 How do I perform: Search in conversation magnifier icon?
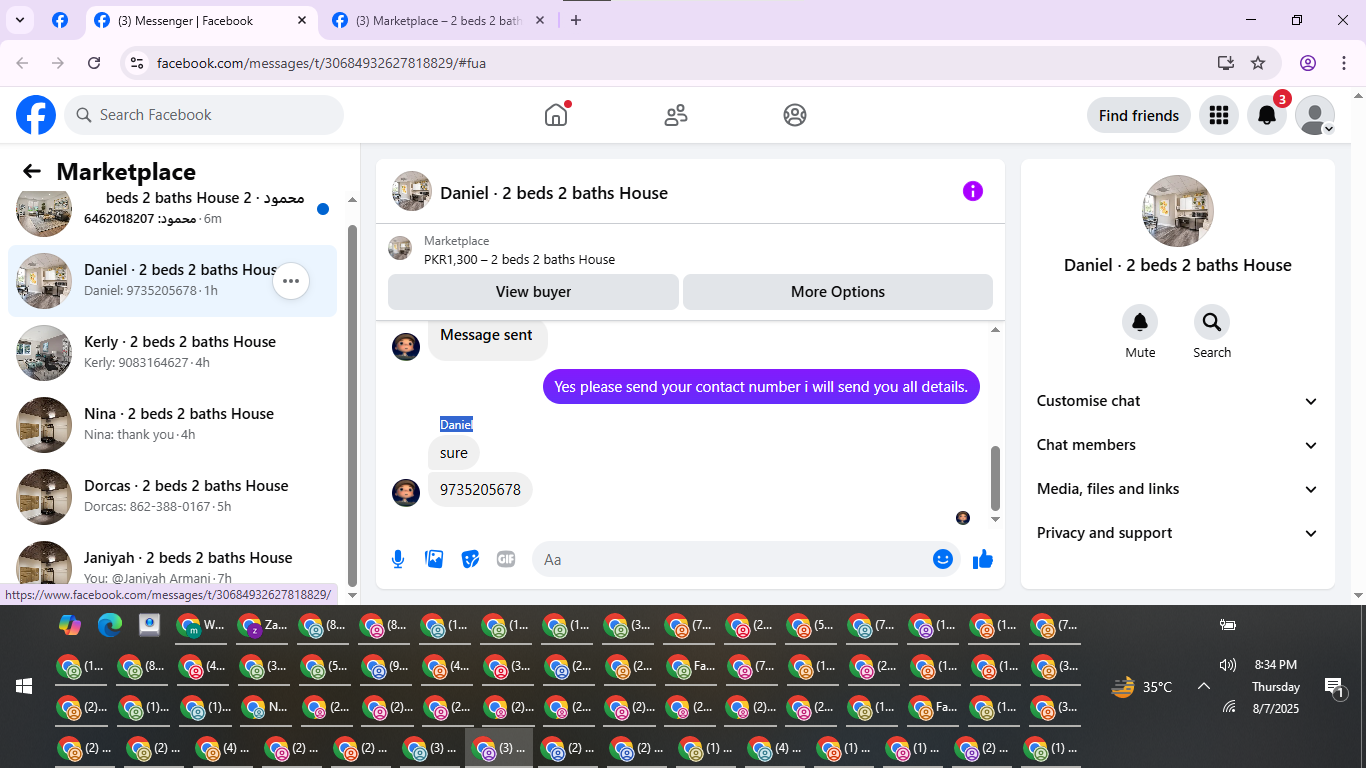(x=1212, y=322)
